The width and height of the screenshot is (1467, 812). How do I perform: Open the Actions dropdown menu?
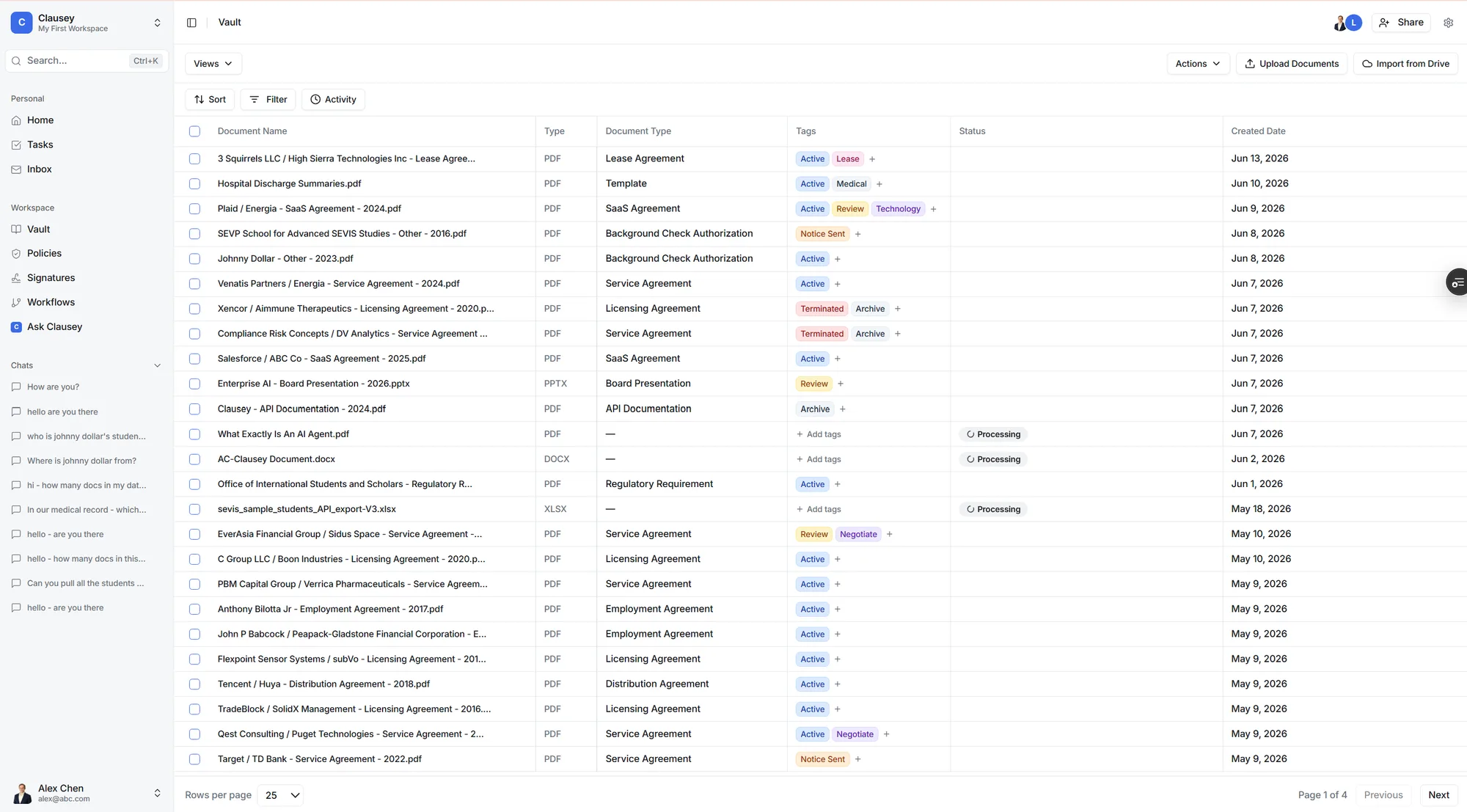(1198, 64)
